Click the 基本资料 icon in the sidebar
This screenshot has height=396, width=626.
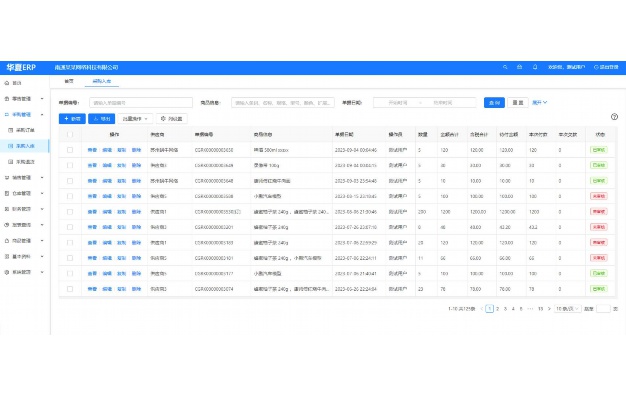pos(6,256)
